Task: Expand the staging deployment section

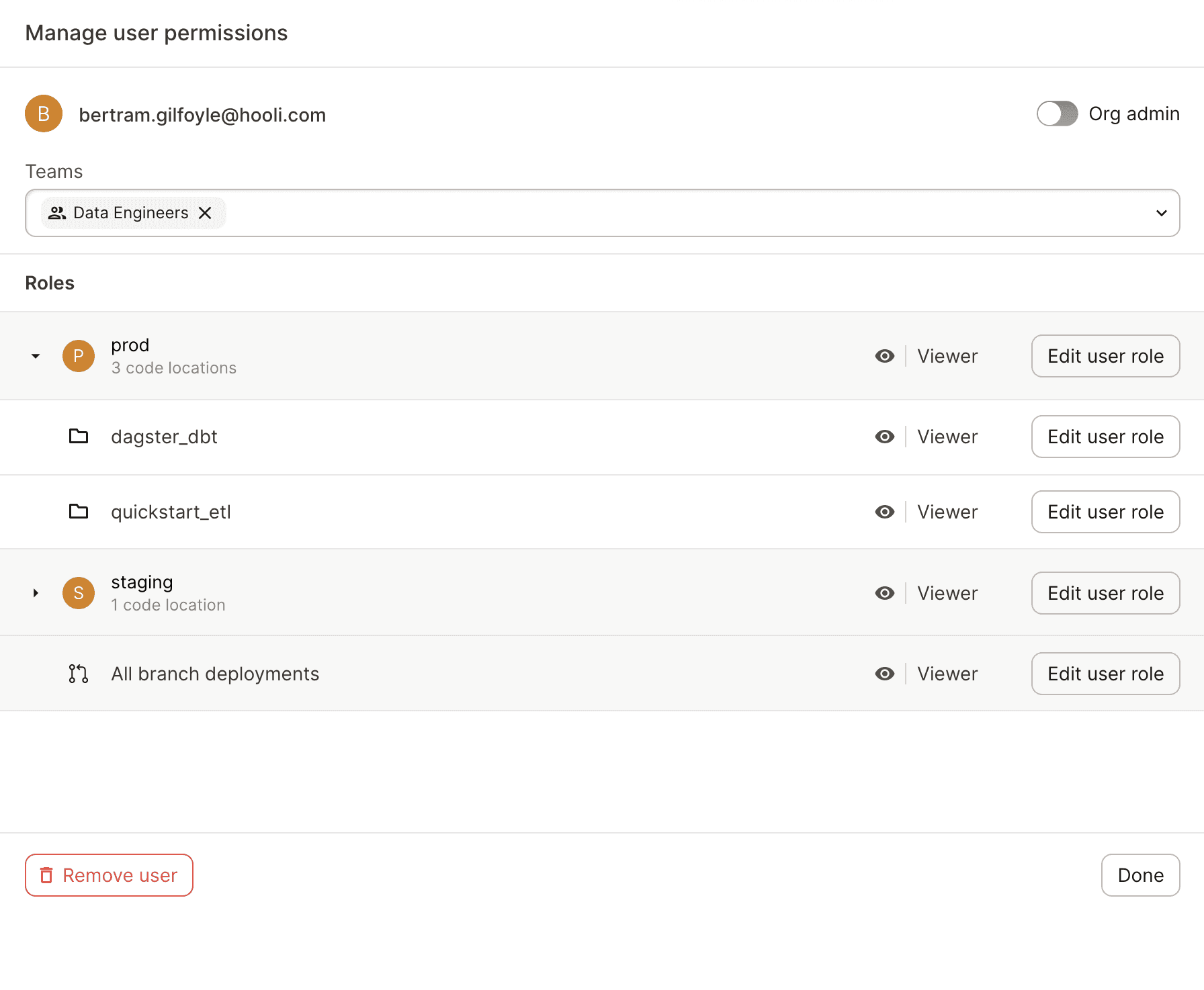Action: pos(35,592)
